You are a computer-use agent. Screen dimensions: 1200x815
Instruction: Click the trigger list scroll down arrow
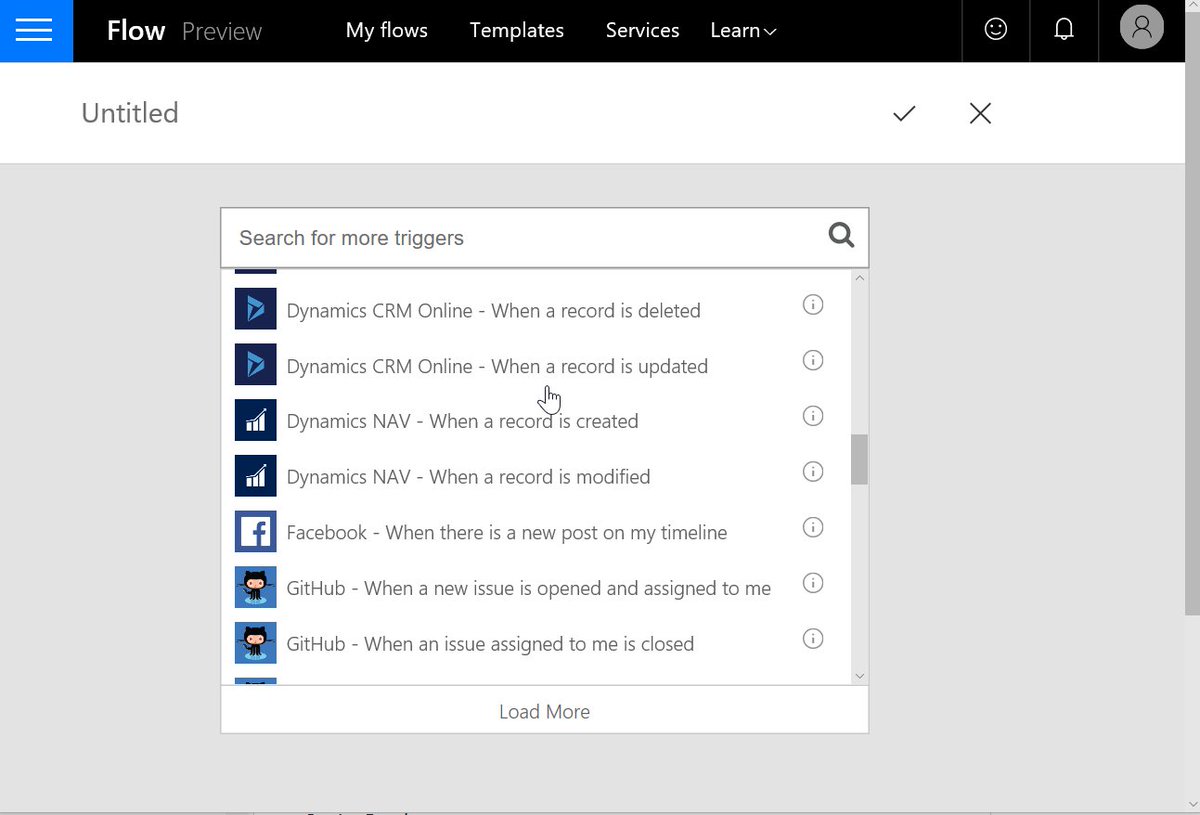click(859, 676)
